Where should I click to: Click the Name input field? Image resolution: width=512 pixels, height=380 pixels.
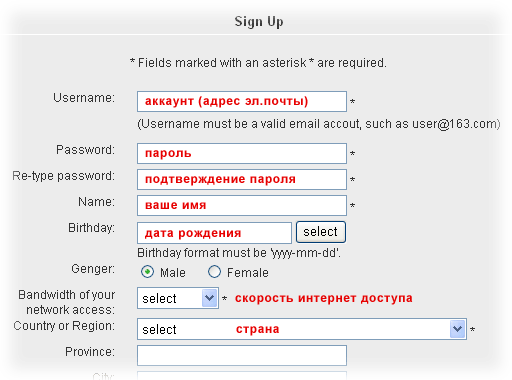[242, 205]
